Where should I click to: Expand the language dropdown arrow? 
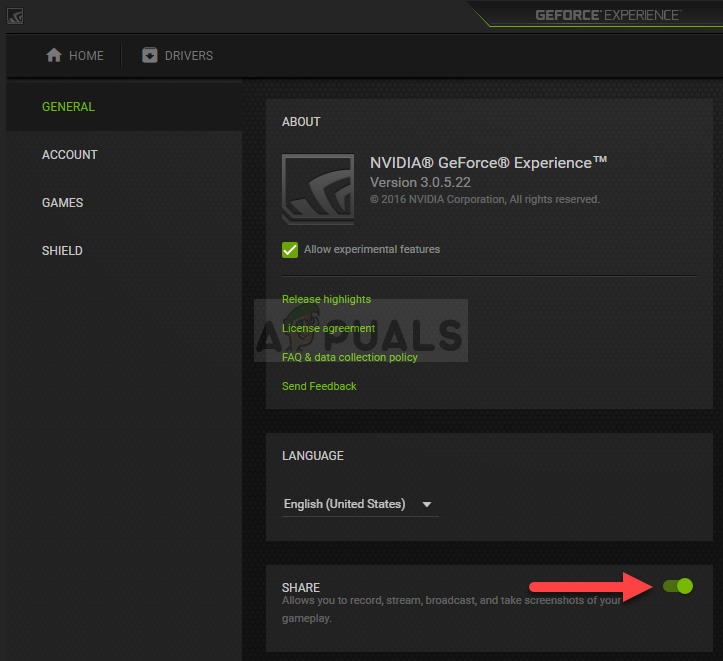click(x=427, y=505)
